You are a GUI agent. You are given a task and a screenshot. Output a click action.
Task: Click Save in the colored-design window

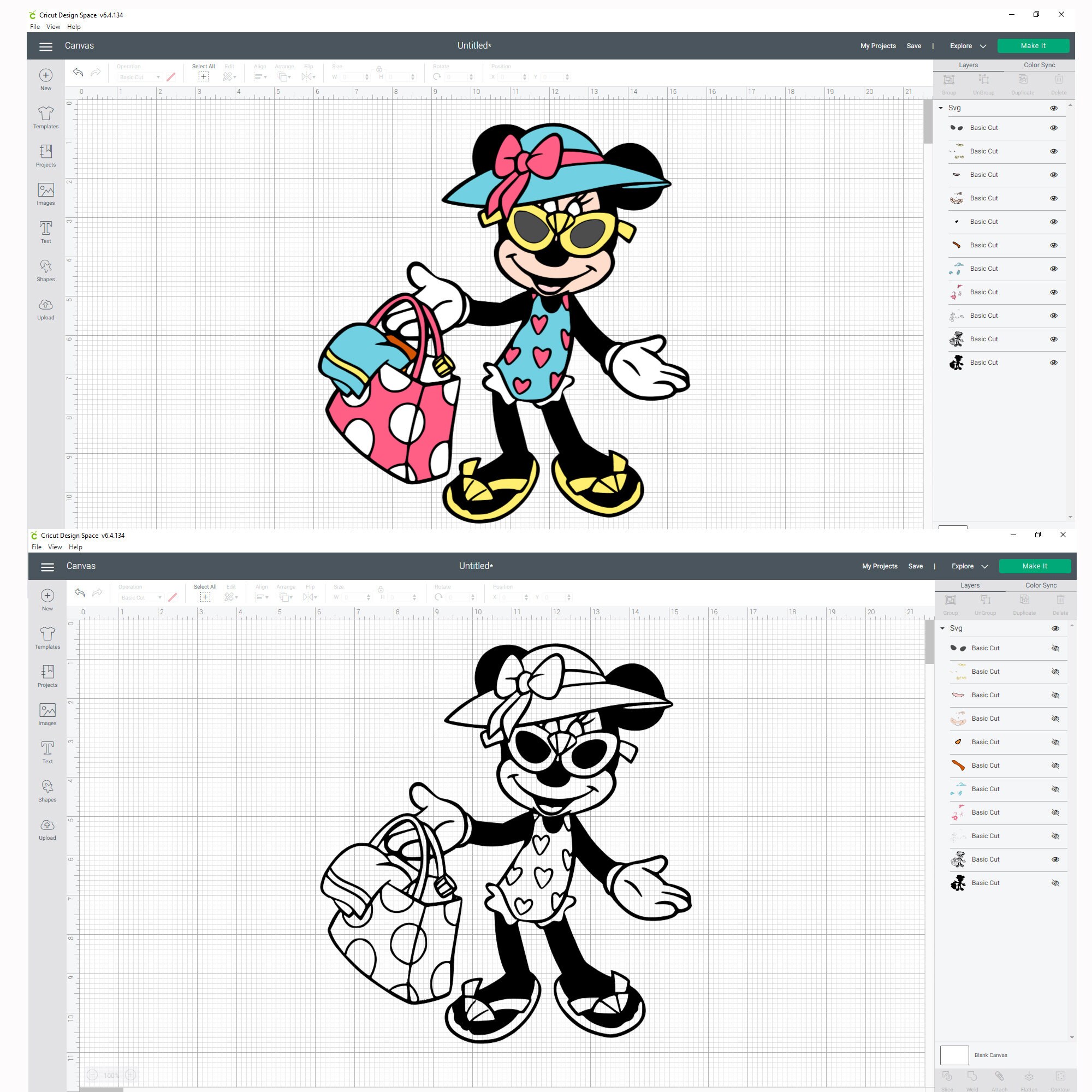[x=914, y=46]
